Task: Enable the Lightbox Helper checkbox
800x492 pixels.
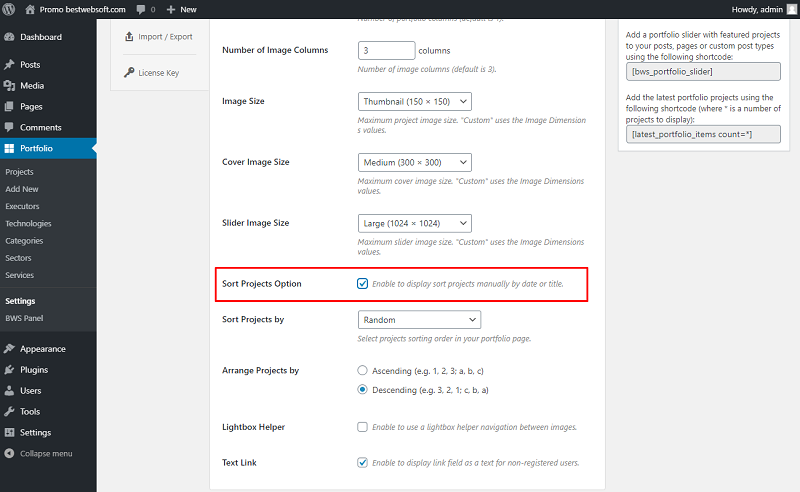Action: point(362,427)
